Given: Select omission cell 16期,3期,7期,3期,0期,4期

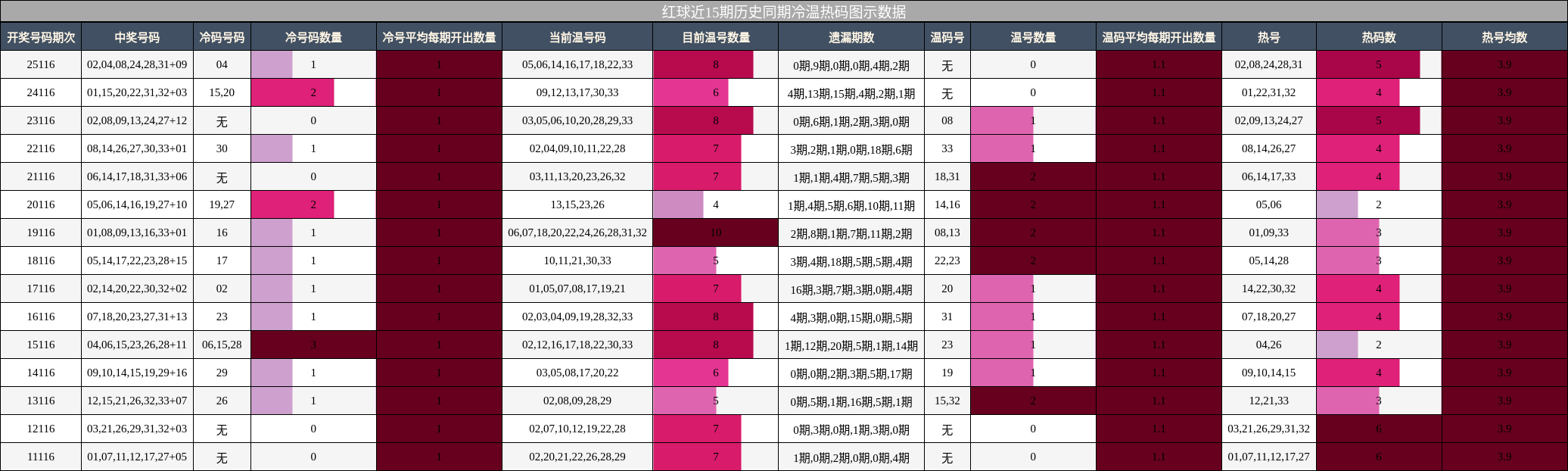Looking at the screenshot, I should [x=851, y=289].
